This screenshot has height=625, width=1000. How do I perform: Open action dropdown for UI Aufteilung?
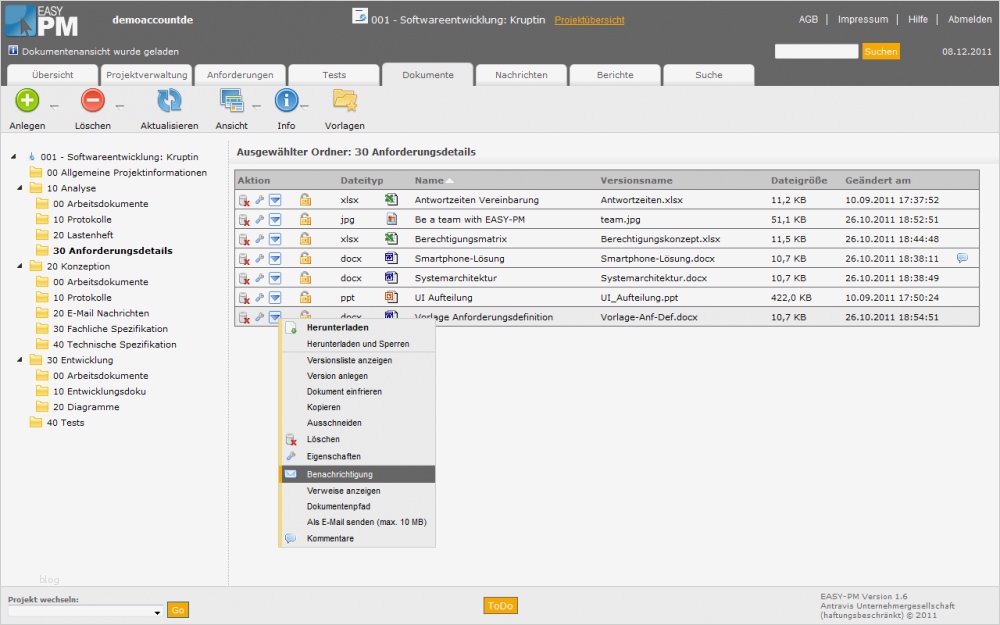(275, 297)
